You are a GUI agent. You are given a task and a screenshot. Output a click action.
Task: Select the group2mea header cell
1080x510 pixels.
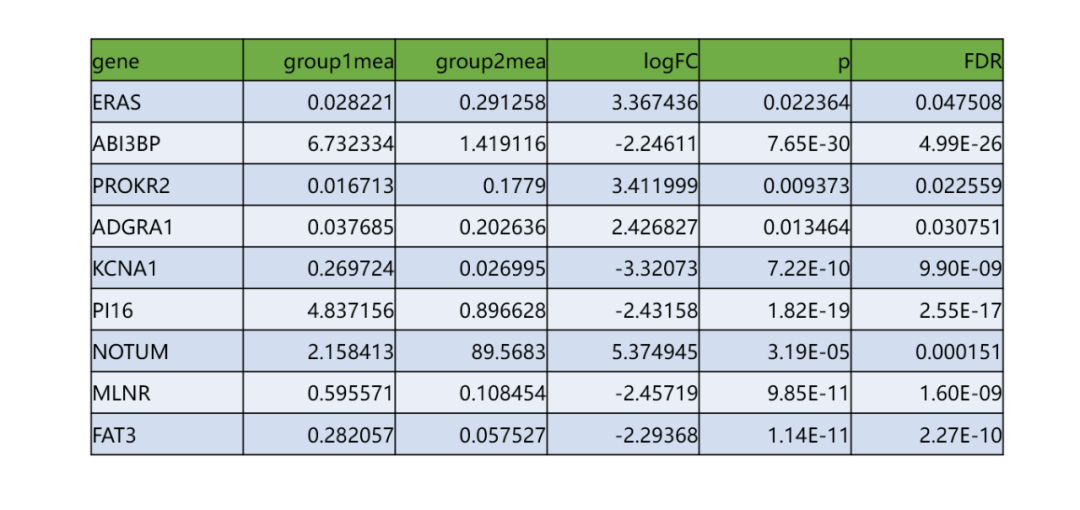471,61
